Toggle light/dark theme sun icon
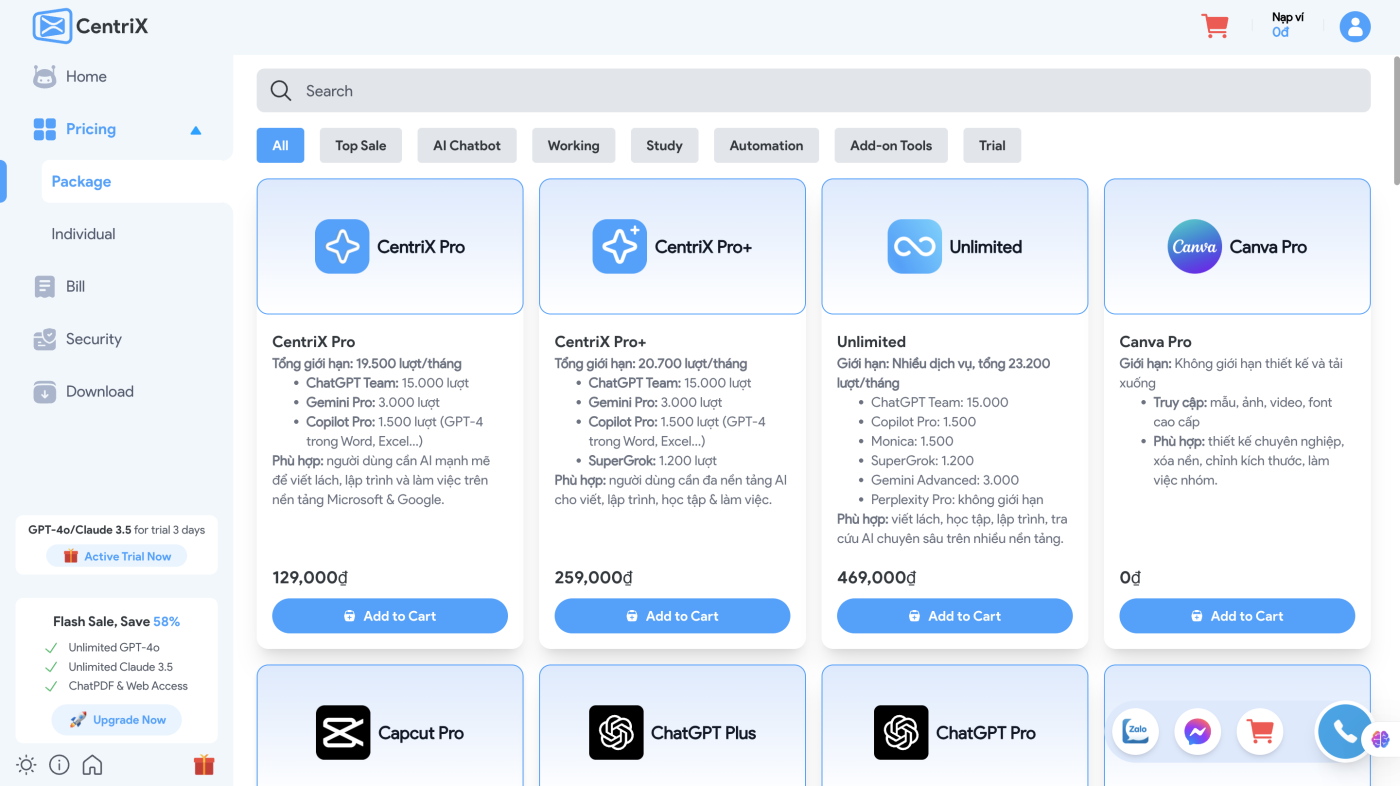 pos(26,765)
